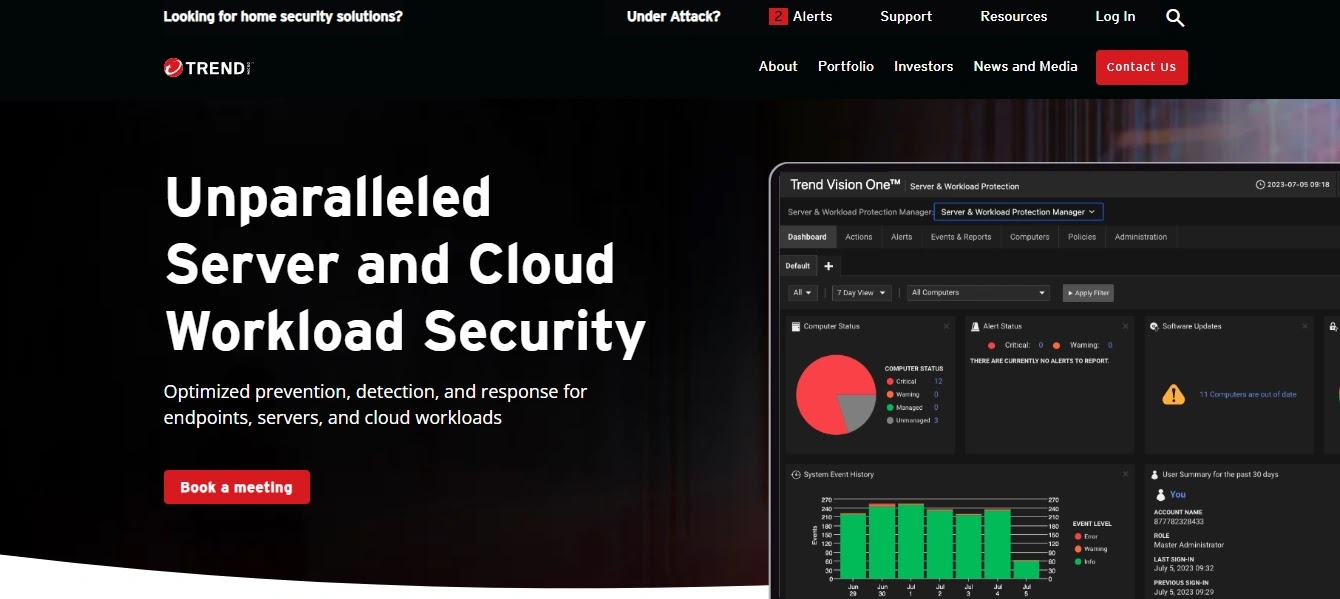1340x599 pixels.
Task: Click the Contact Us button
Action: (x=1141, y=67)
